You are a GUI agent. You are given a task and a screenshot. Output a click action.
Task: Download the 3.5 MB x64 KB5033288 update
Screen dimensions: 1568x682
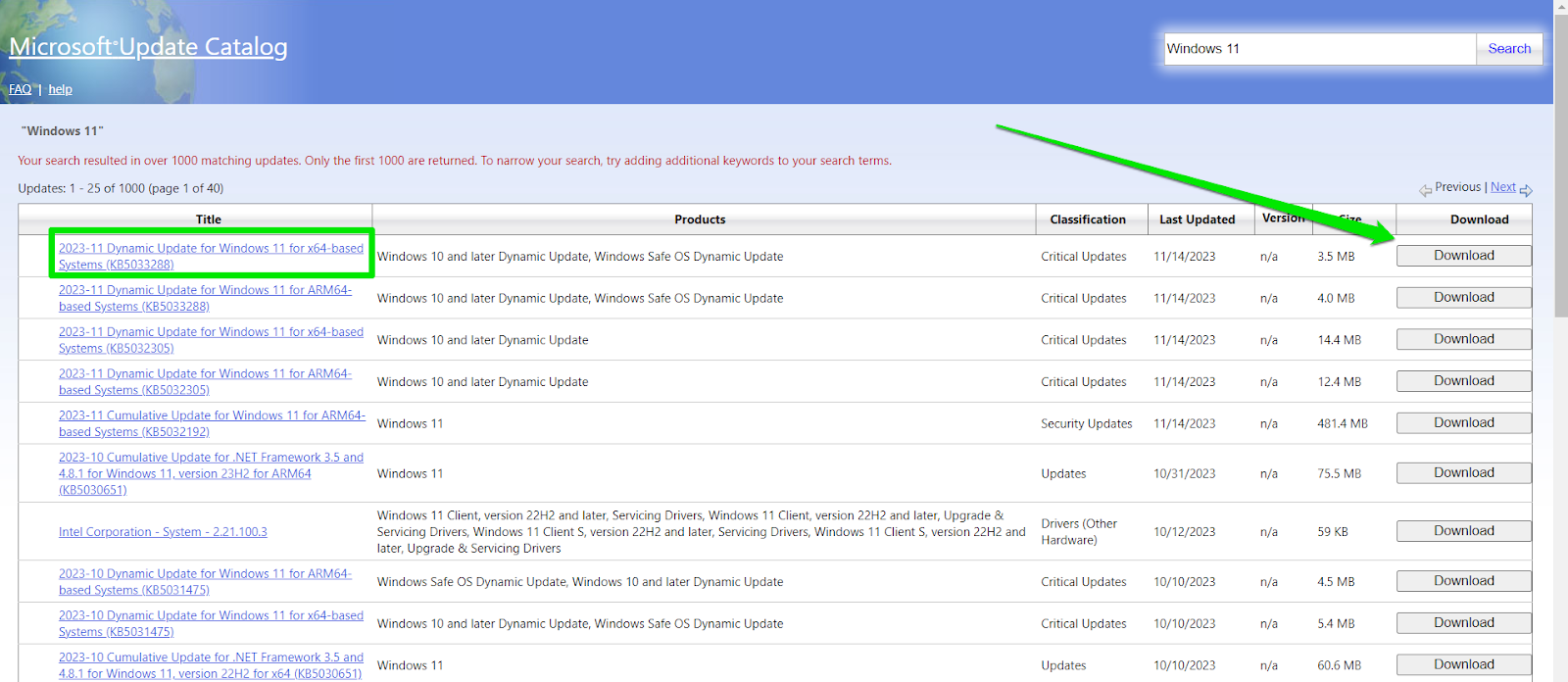tap(1464, 256)
